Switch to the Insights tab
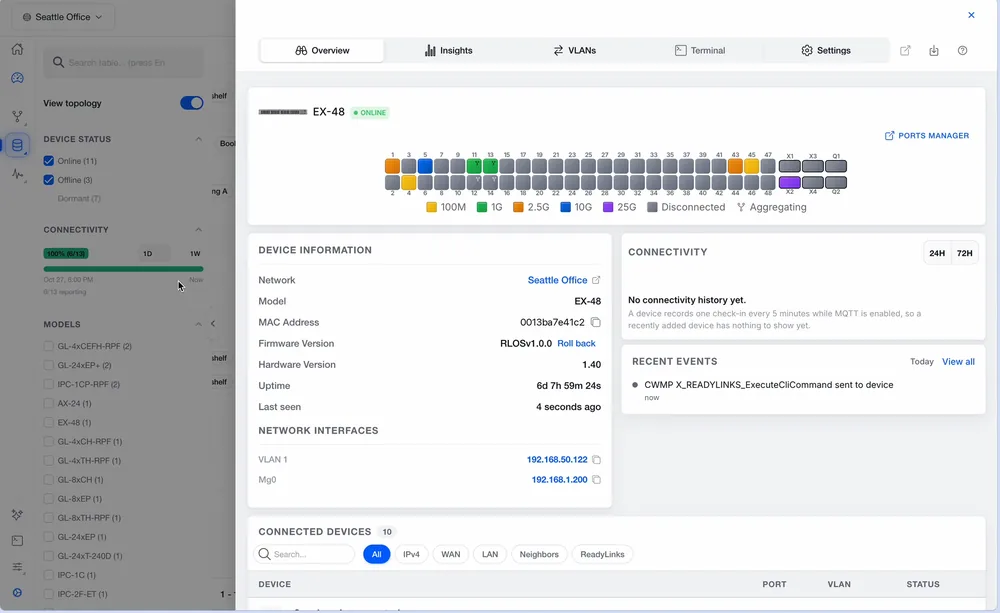The width and height of the screenshot is (1000, 613). tap(448, 50)
